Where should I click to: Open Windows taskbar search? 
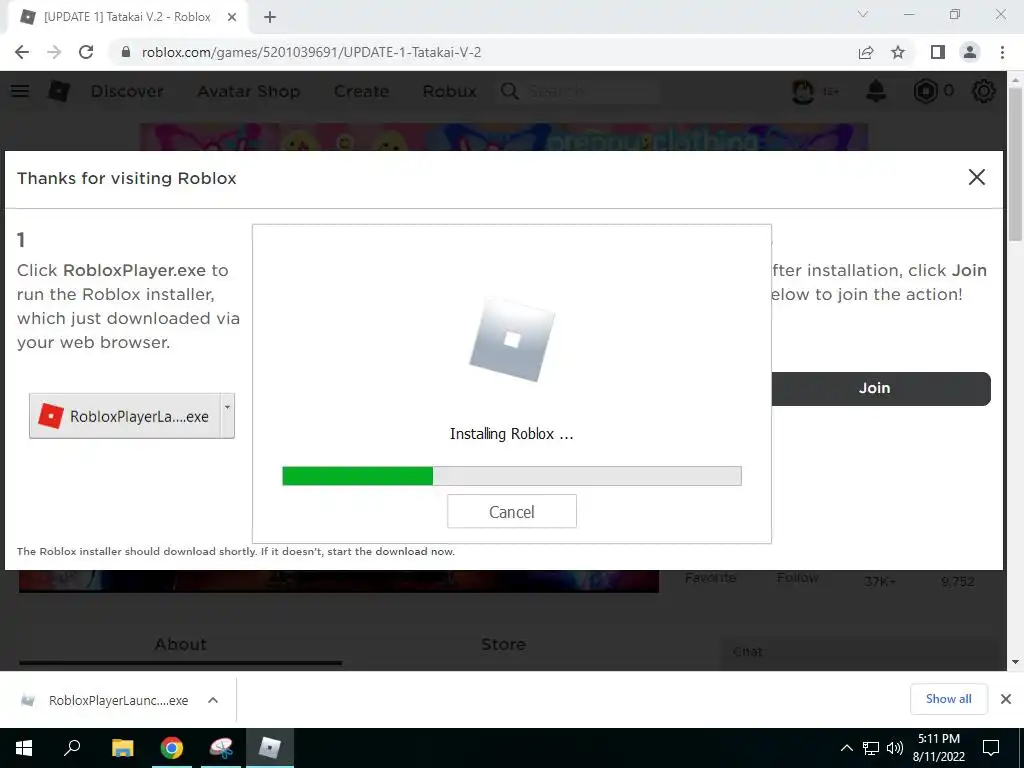(72, 748)
